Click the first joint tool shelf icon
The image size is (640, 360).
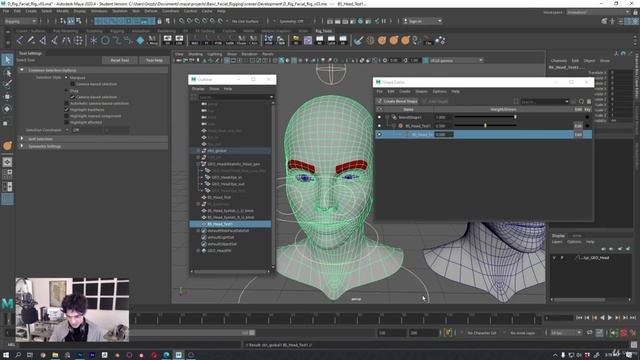[19, 40]
